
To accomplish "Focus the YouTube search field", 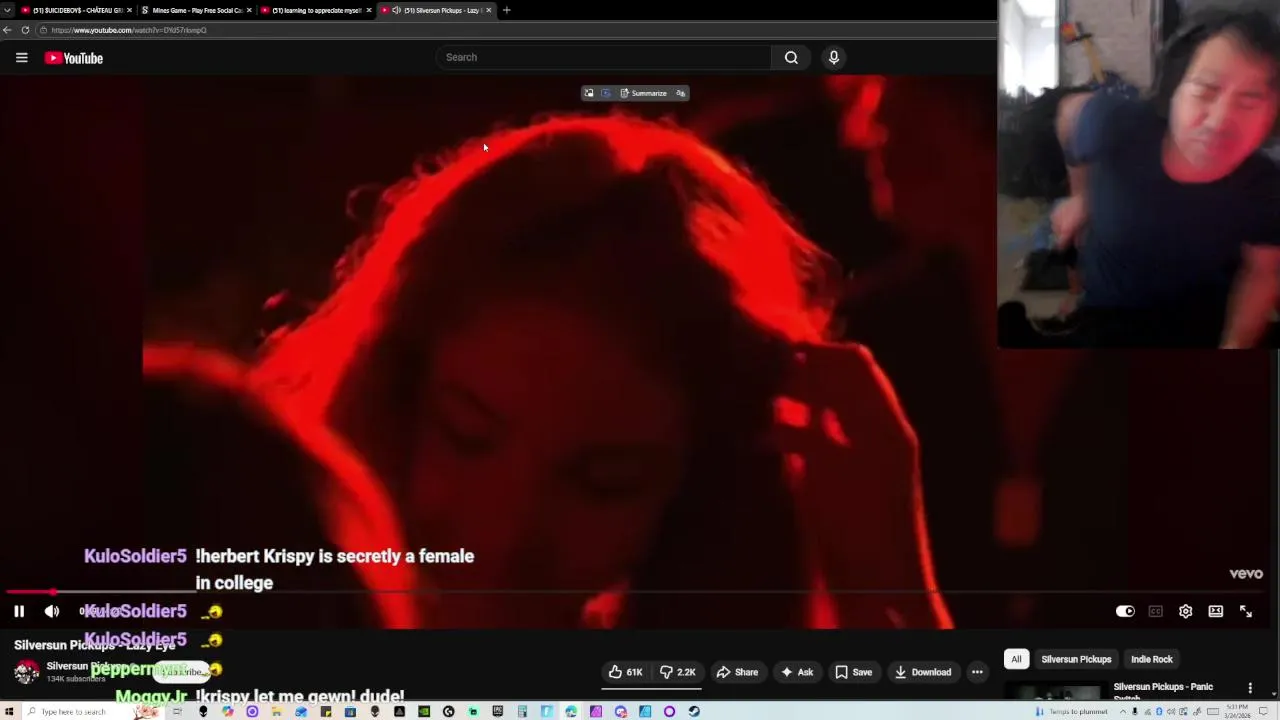I will point(603,57).
